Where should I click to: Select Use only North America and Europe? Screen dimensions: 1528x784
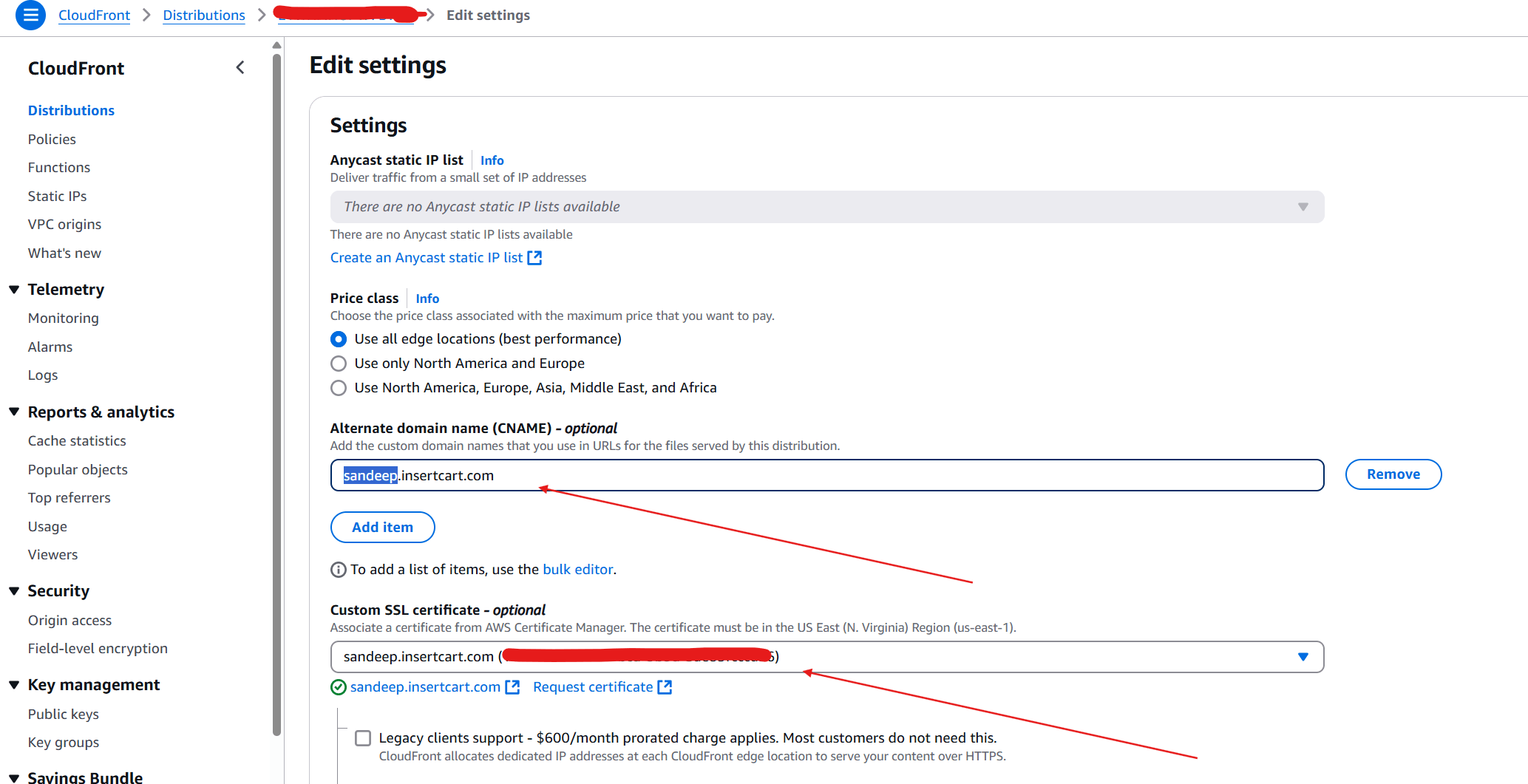coord(339,364)
